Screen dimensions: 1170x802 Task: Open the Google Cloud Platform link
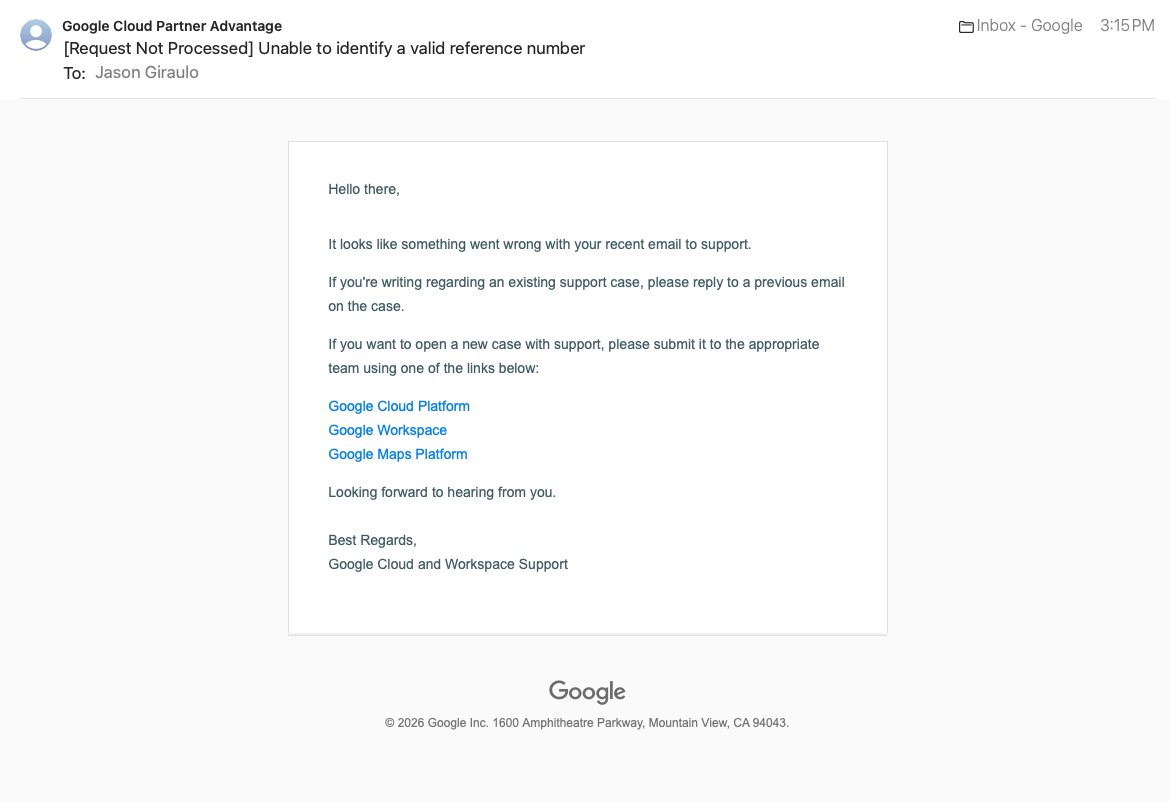pos(399,406)
